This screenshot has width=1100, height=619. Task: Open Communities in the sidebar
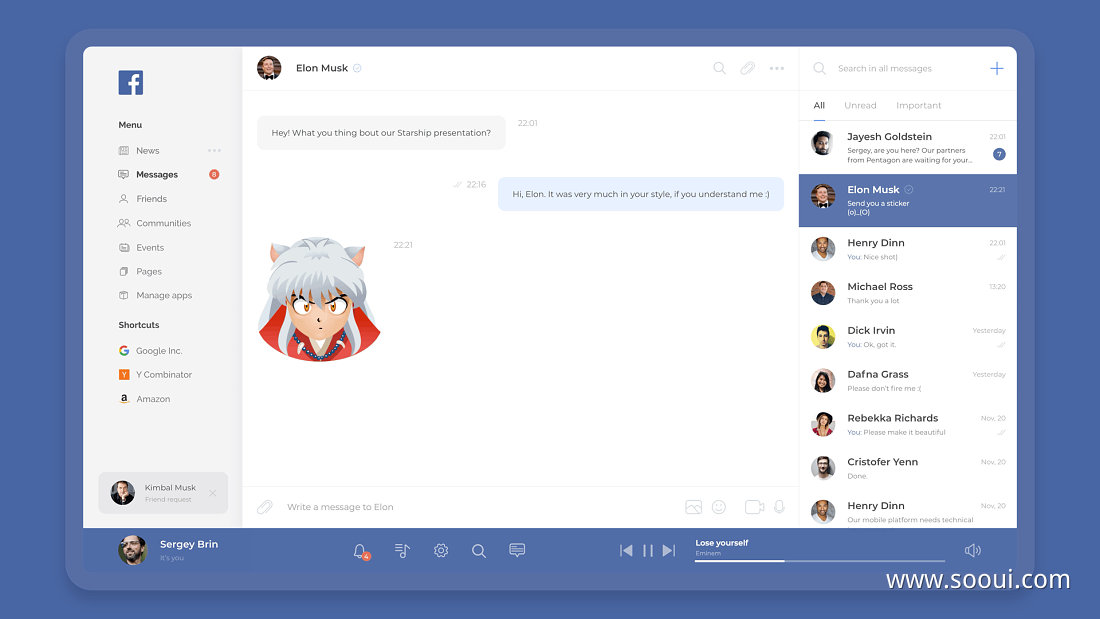(163, 223)
